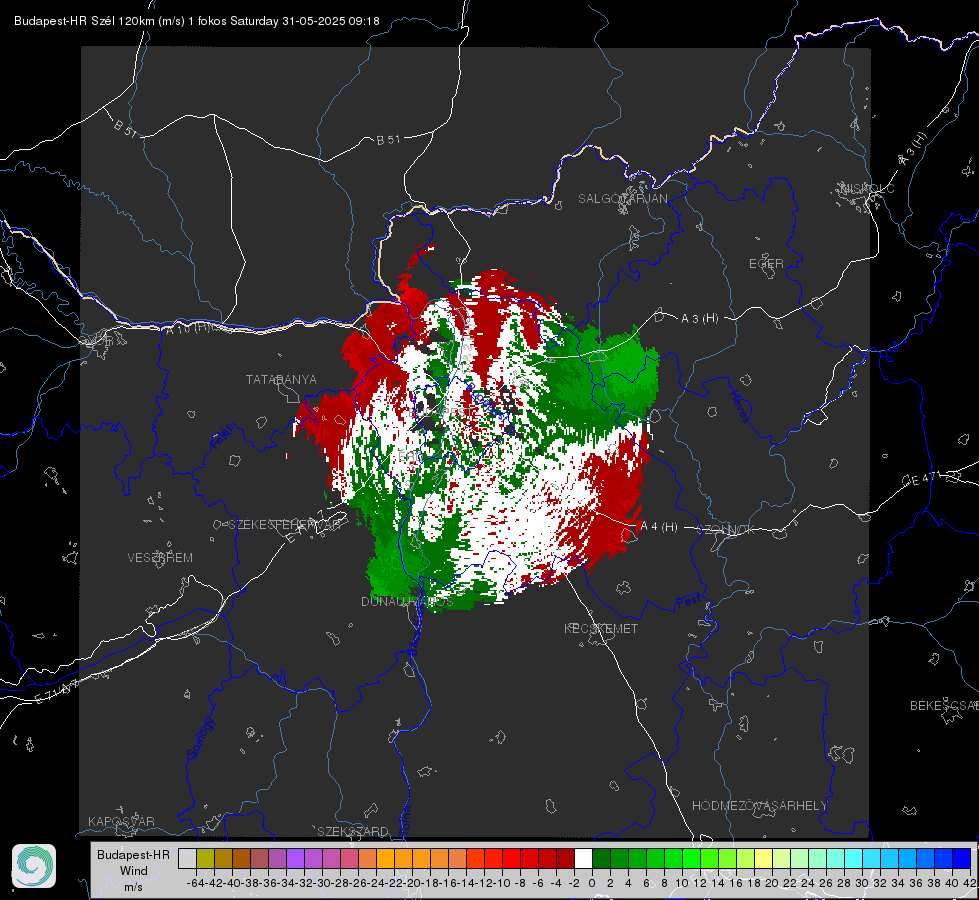Pick the white swatch between -2 and 0
Image resolution: width=979 pixels, height=900 pixels.
[583, 858]
